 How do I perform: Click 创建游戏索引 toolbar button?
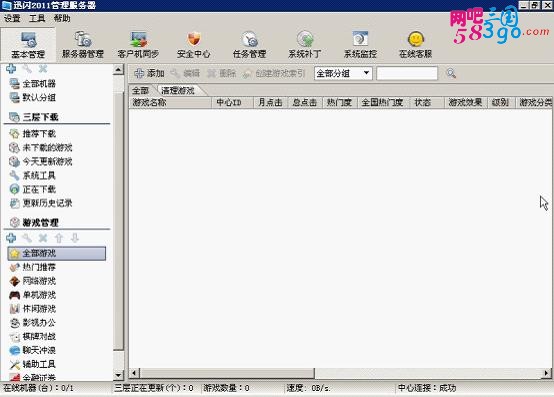pos(274,73)
